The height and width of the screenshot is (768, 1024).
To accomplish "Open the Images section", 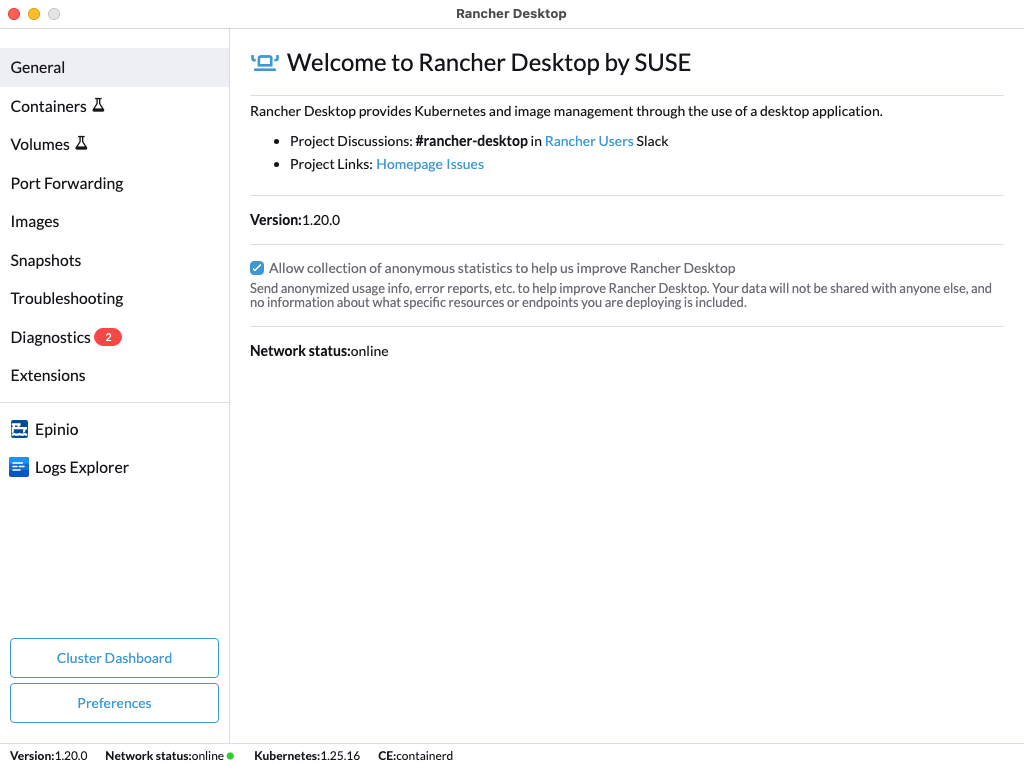I will pos(35,221).
